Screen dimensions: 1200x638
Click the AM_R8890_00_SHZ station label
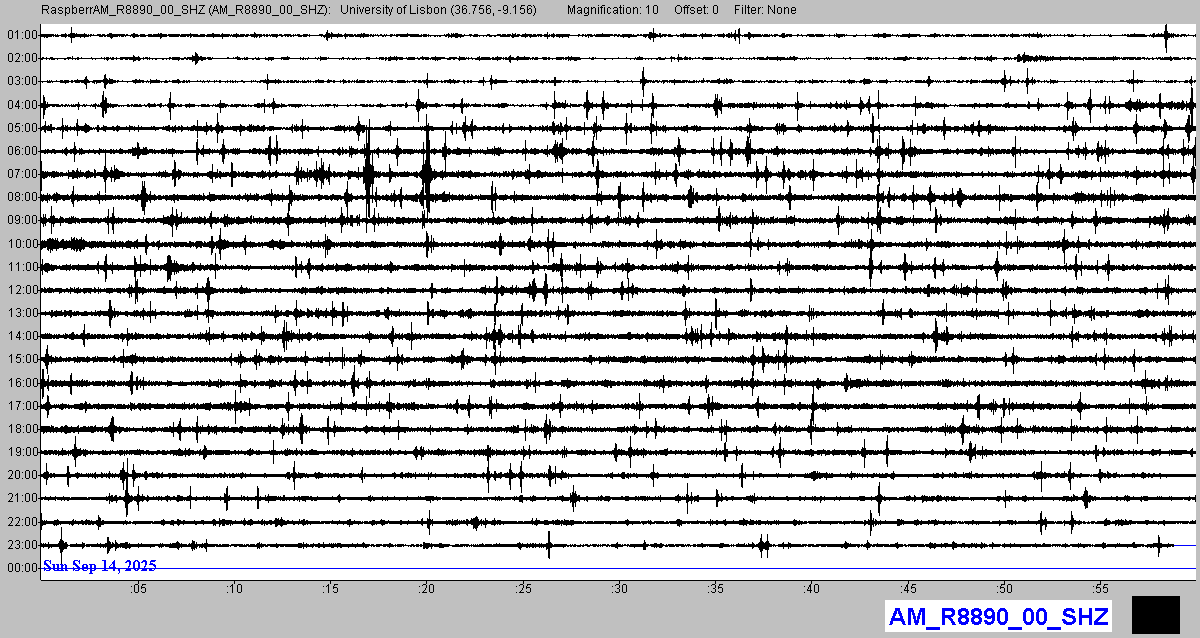pos(997,617)
